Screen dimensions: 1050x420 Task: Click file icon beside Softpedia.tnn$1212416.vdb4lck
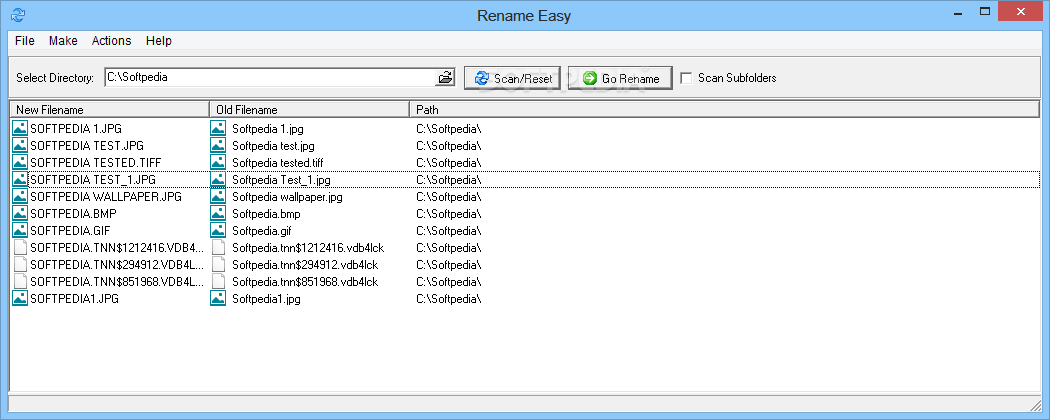point(218,247)
